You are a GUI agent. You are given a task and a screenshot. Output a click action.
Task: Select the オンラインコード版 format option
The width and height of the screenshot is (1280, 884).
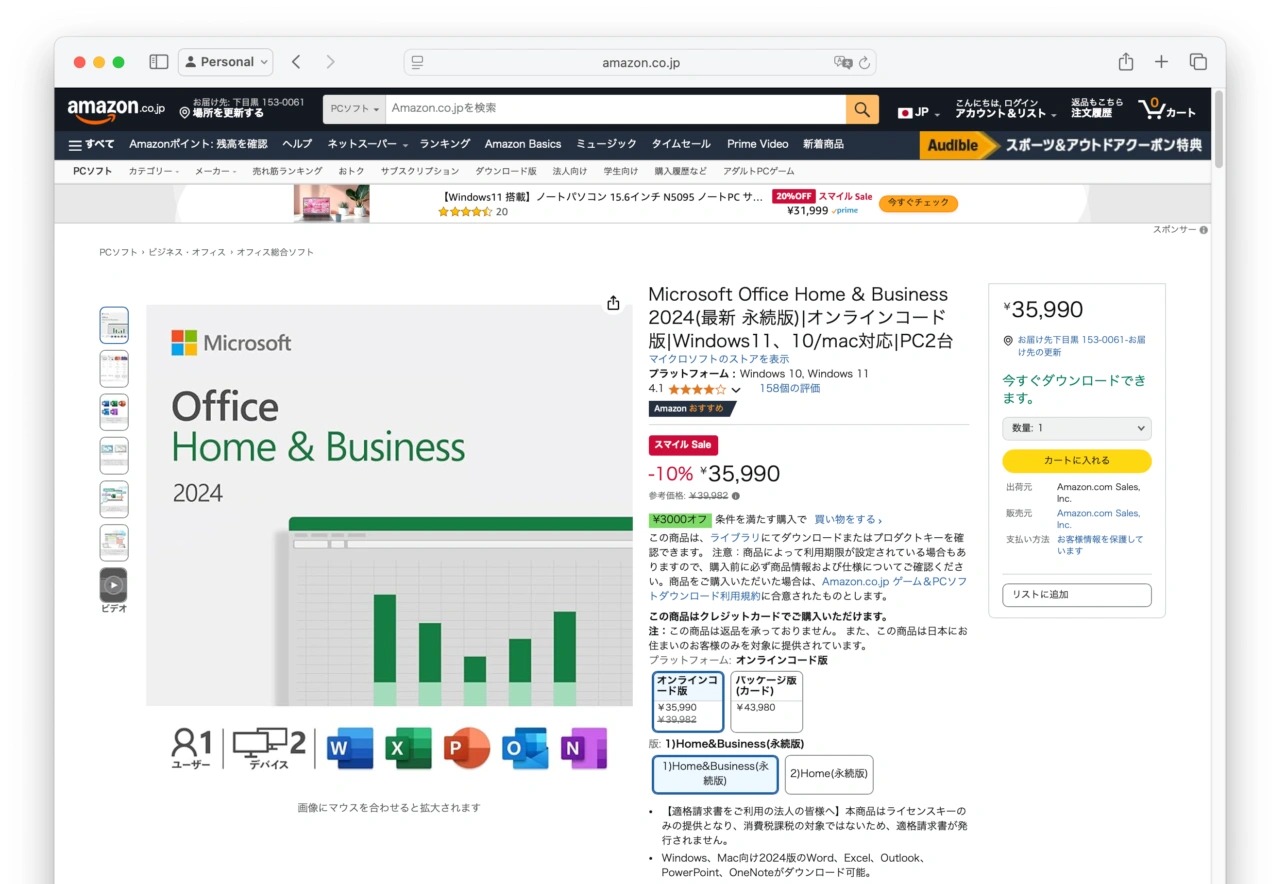coord(686,701)
